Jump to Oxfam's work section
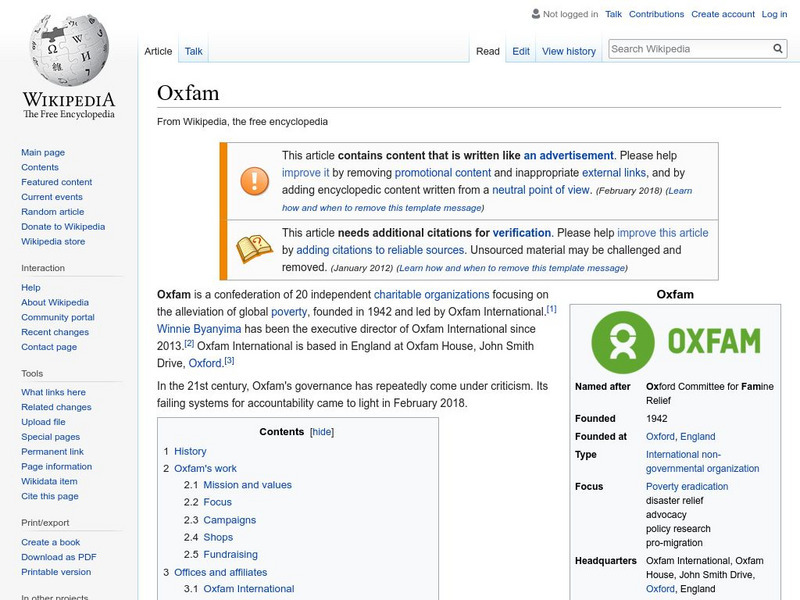 tap(205, 468)
